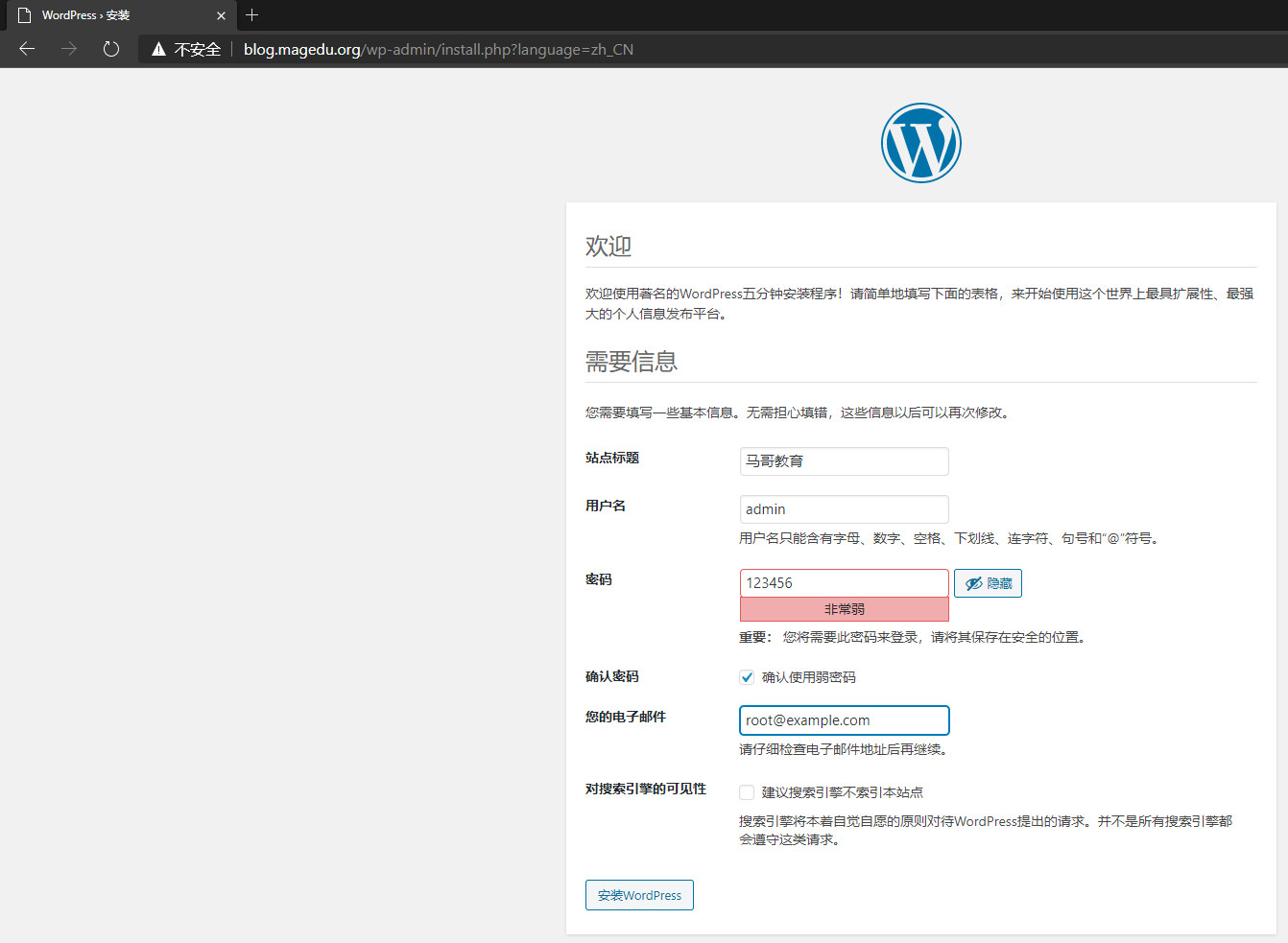Click the 用户名 input field containing admin

(x=845, y=509)
